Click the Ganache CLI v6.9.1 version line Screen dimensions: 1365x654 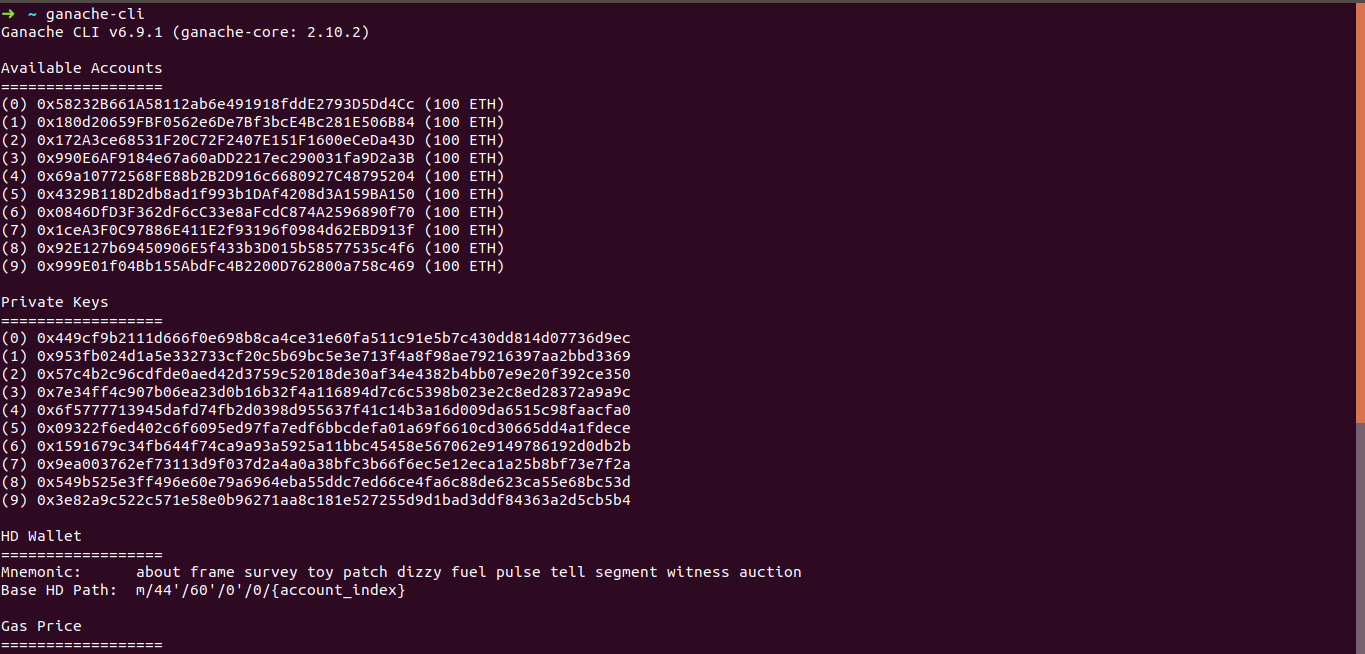coord(185,32)
